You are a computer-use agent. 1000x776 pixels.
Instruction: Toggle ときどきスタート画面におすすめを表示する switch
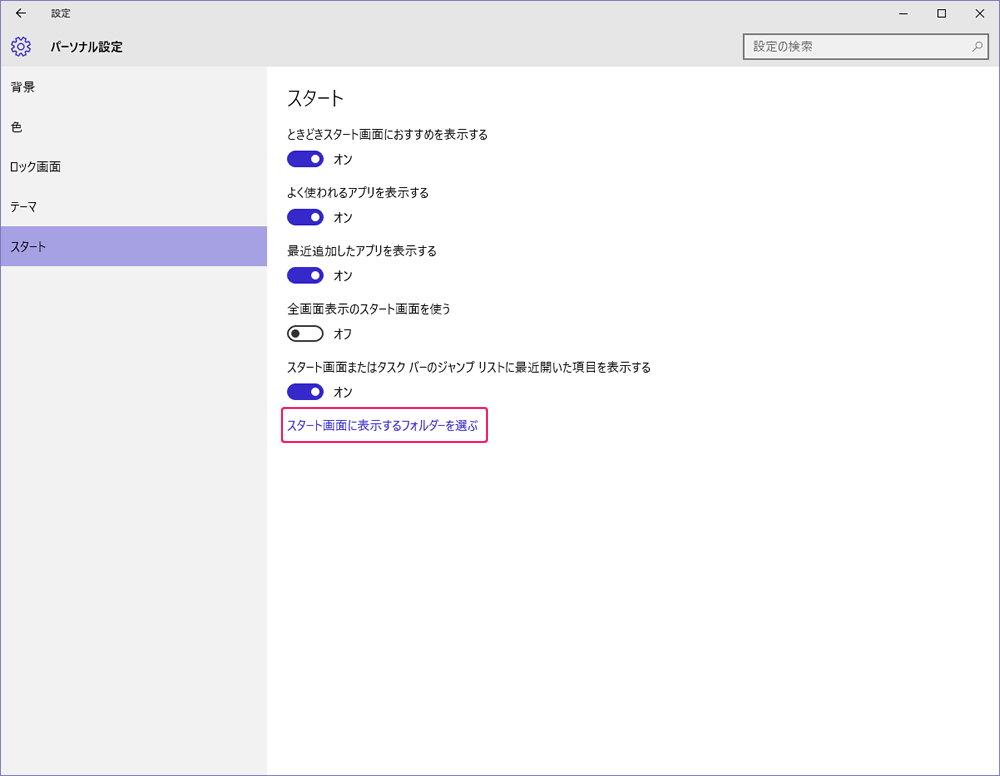coord(305,159)
